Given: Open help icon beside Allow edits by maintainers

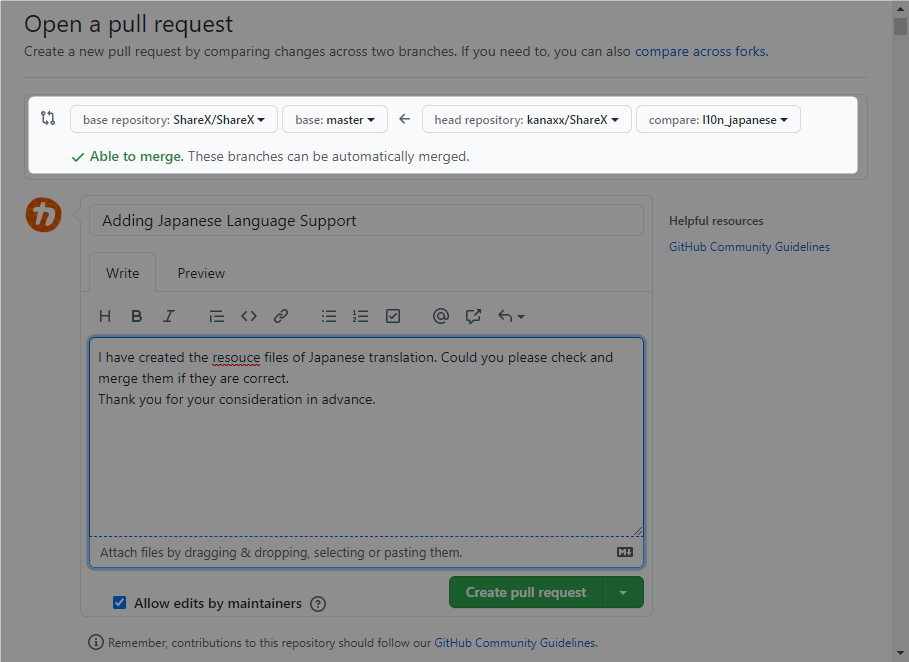Looking at the screenshot, I should [318, 604].
